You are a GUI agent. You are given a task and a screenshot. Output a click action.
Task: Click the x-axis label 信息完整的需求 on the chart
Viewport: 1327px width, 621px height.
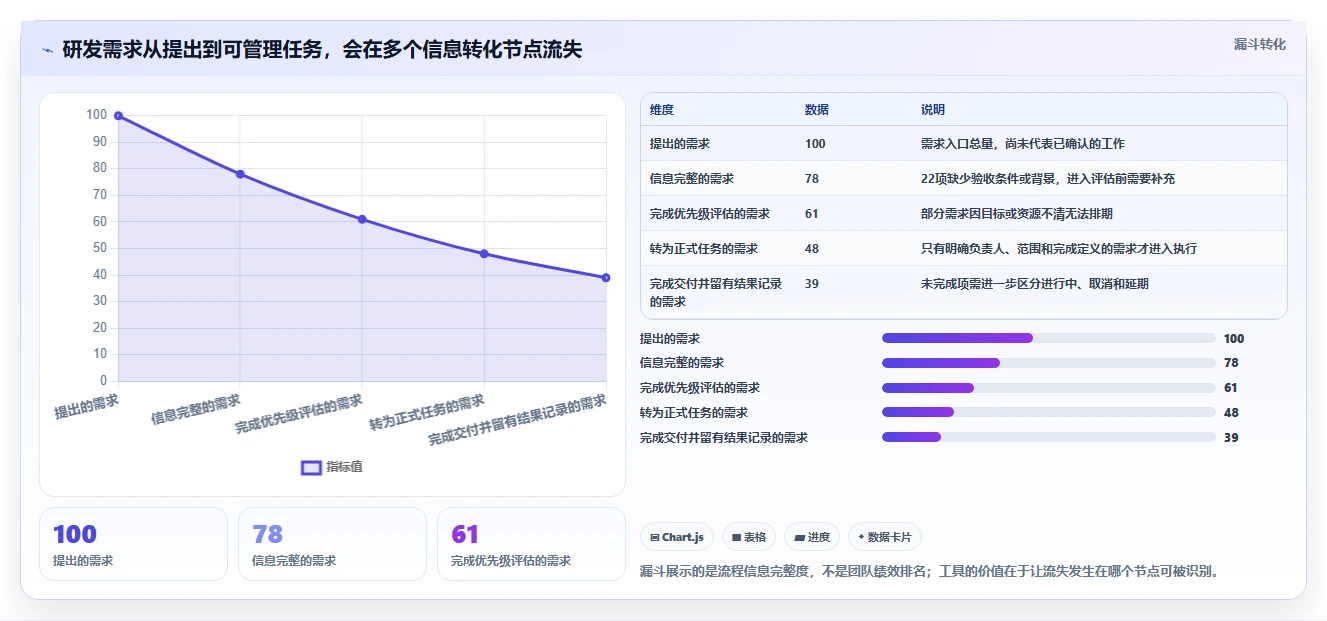(x=196, y=409)
